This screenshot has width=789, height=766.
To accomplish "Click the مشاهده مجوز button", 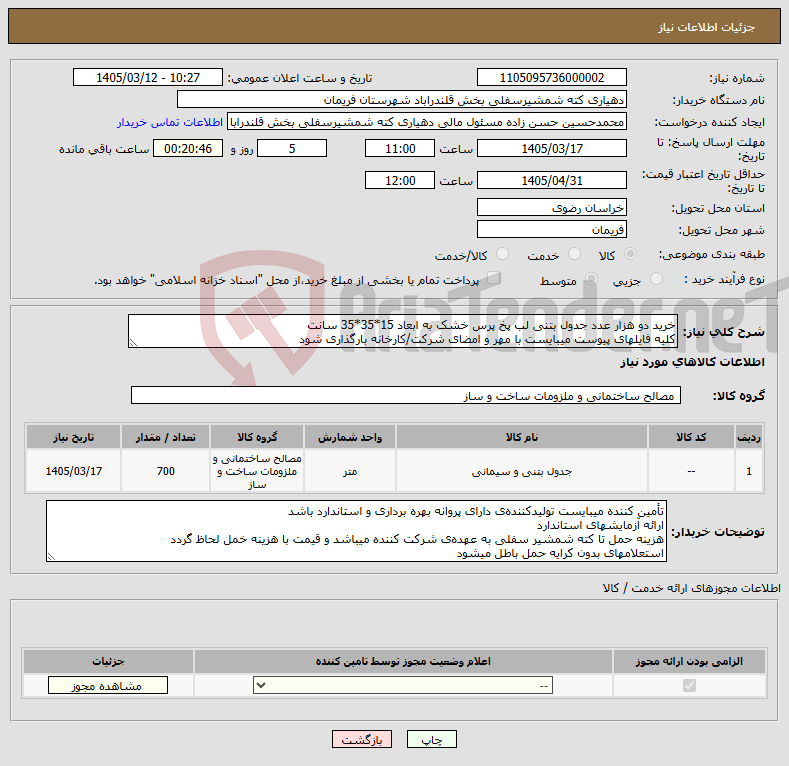I will pos(108,685).
